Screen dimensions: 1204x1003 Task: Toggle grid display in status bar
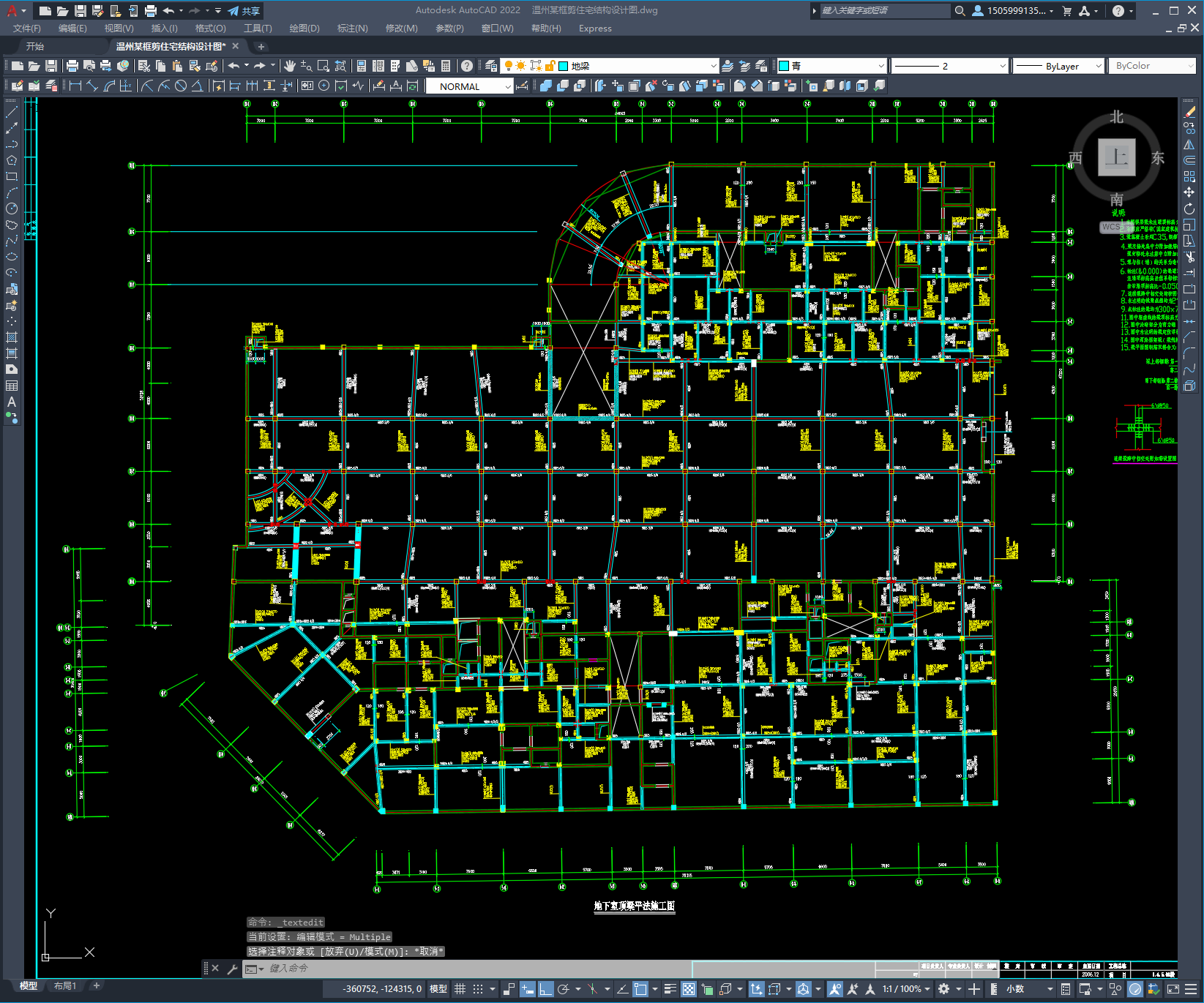pyautogui.click(x=460, y=989)
